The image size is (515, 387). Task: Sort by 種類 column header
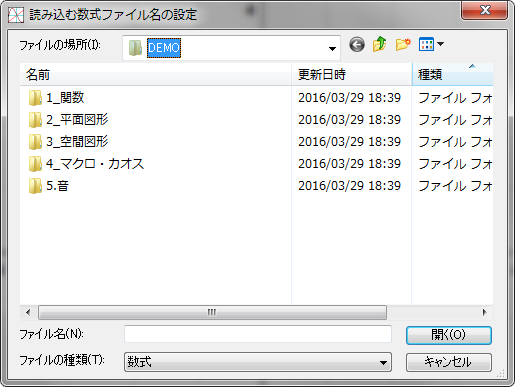click(453, 74)
